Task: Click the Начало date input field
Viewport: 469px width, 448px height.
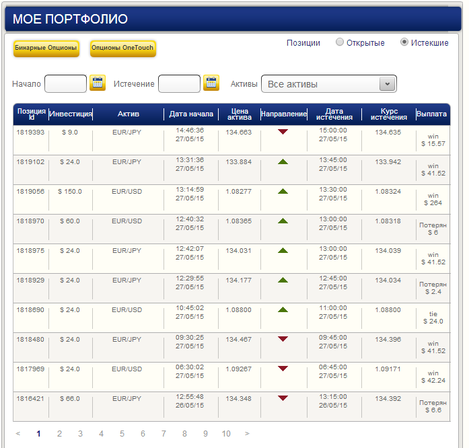Action: point(65,83)
